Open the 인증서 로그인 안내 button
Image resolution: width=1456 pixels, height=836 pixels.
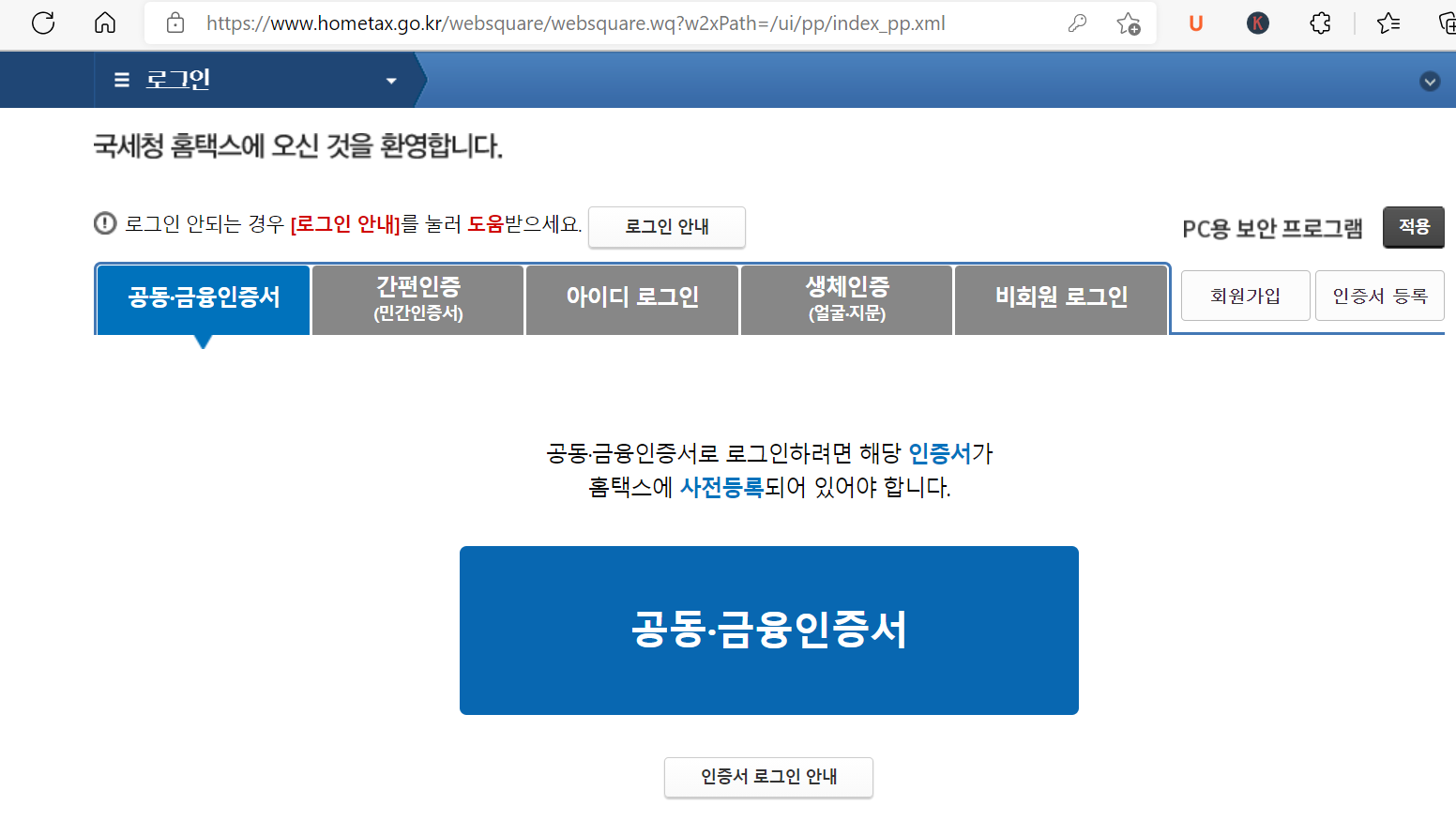pos(768,777)
